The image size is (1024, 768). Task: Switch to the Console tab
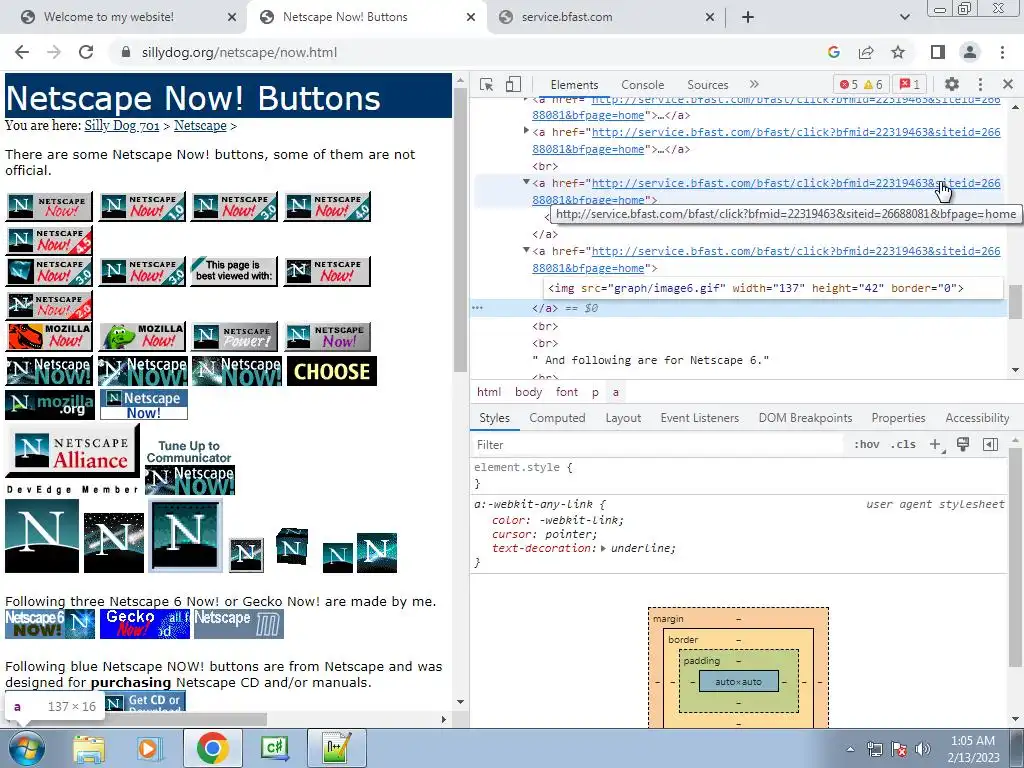pyautogui.click(x=643, y=85)
